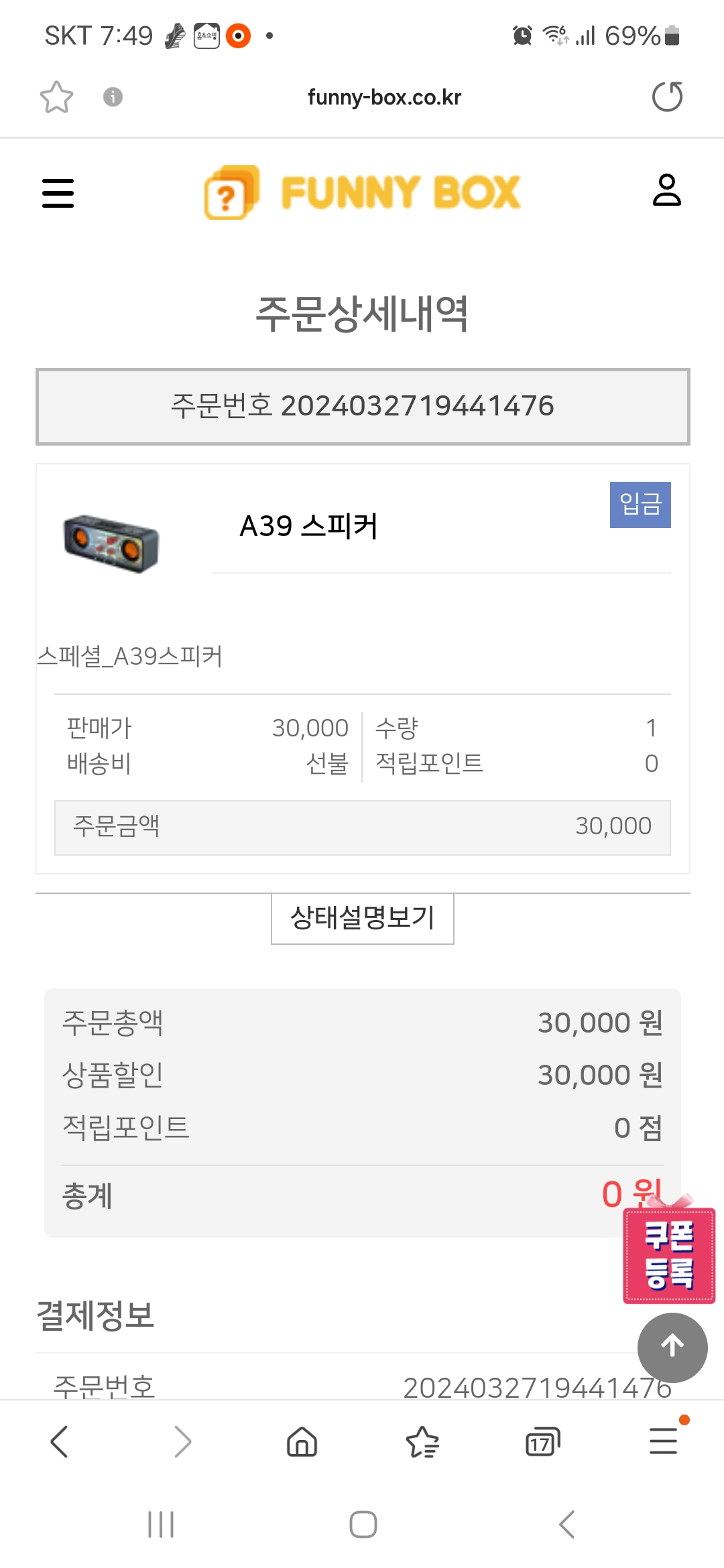Tap the Funny Box logo

click(x=363, y=192)
